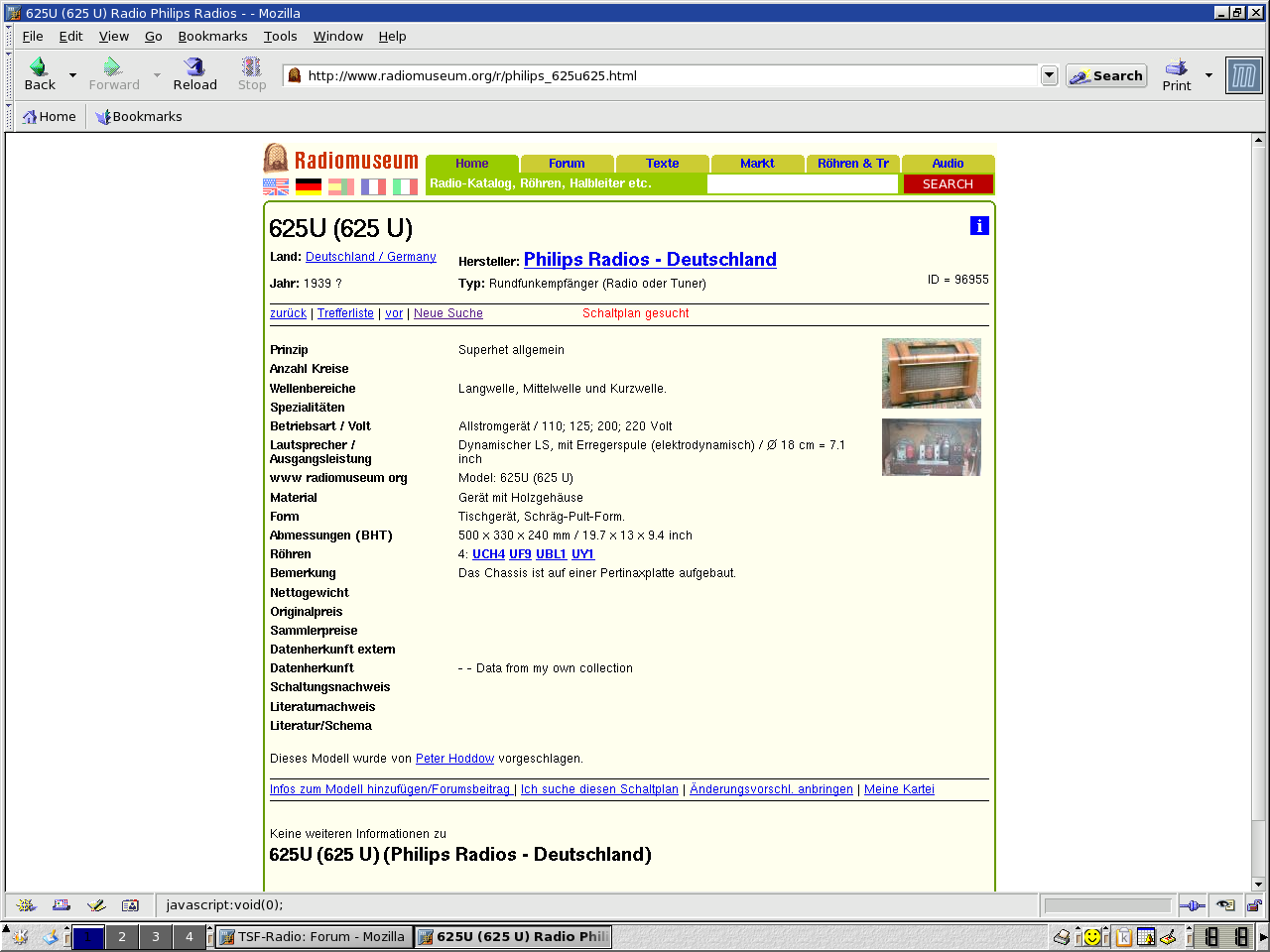Click the Mozilla throbber logo icon
Viewport: 1270px width, 952px height.
[x=1243, y=75]
